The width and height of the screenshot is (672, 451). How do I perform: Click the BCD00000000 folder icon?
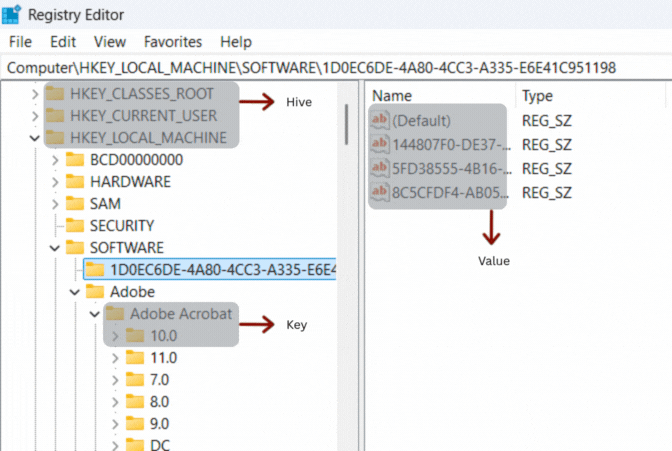(x=75, y=159)
